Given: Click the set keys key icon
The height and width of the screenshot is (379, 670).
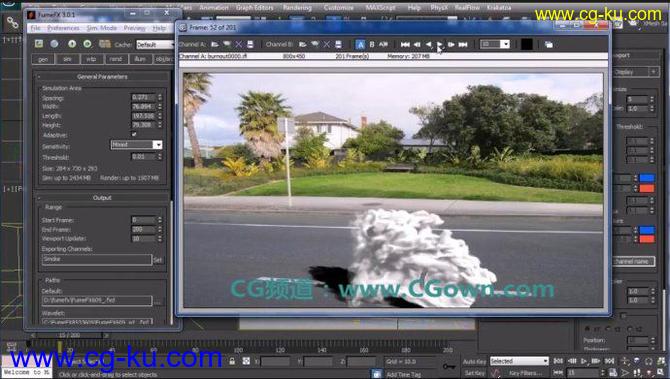Looking at the screenshot, I should click(449, 367).
